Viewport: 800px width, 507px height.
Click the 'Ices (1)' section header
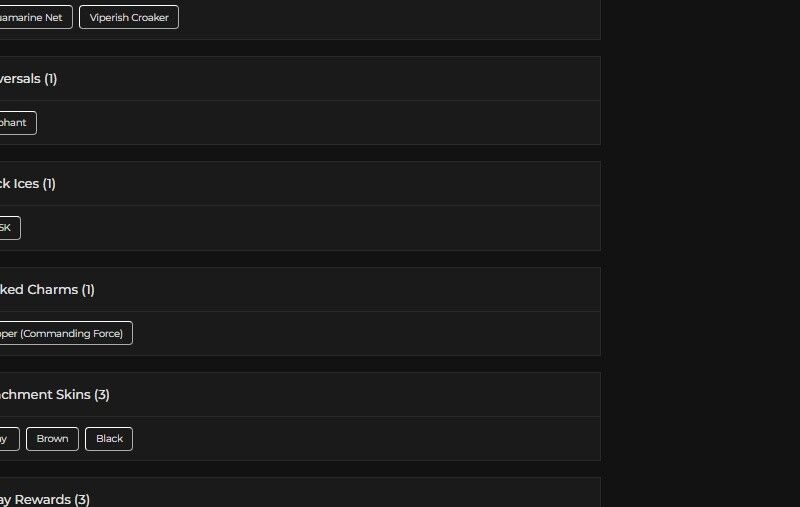(28, 184)
